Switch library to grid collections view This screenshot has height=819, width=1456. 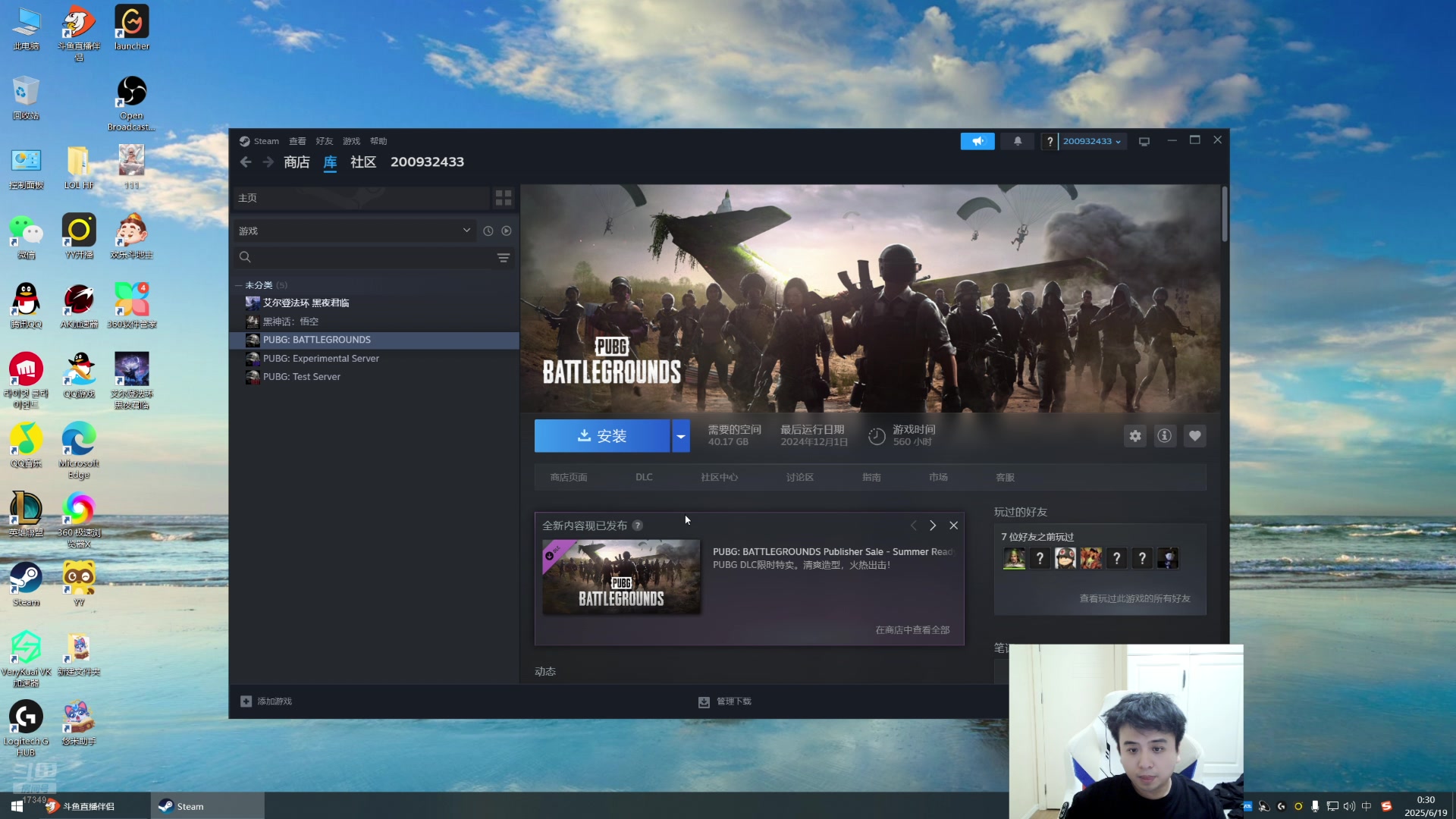point(504,198)
